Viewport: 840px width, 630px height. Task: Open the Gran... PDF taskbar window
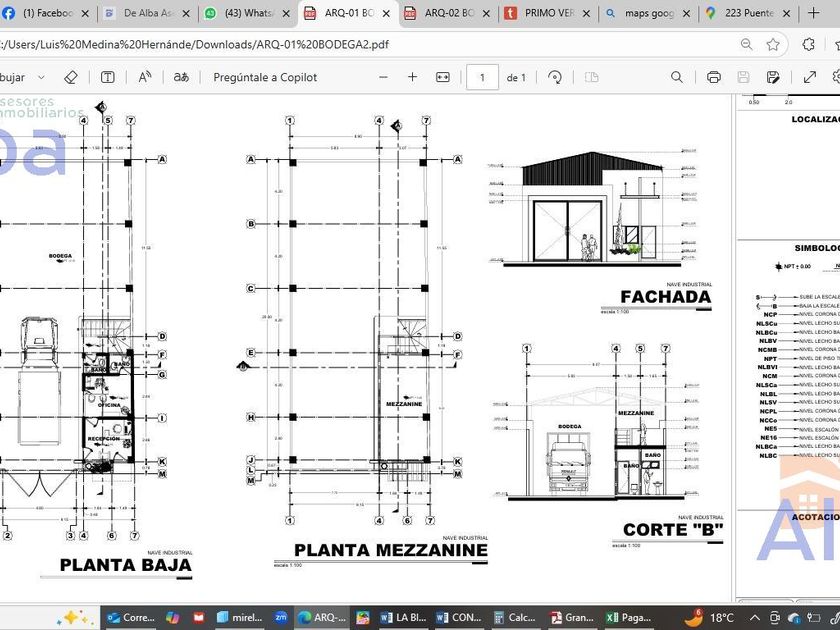tap(571, 617)
